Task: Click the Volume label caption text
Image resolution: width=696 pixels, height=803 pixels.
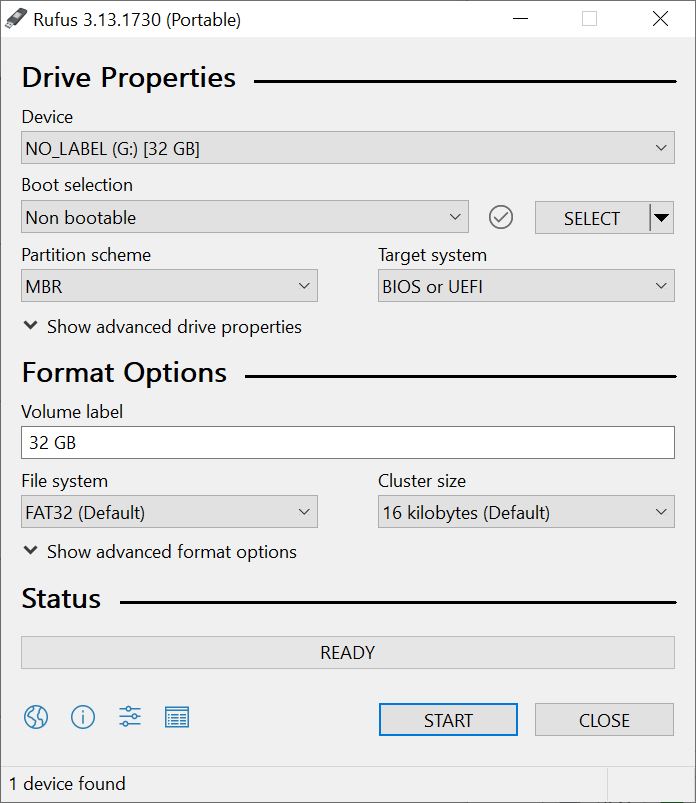Action: click(x=72, y=411)
